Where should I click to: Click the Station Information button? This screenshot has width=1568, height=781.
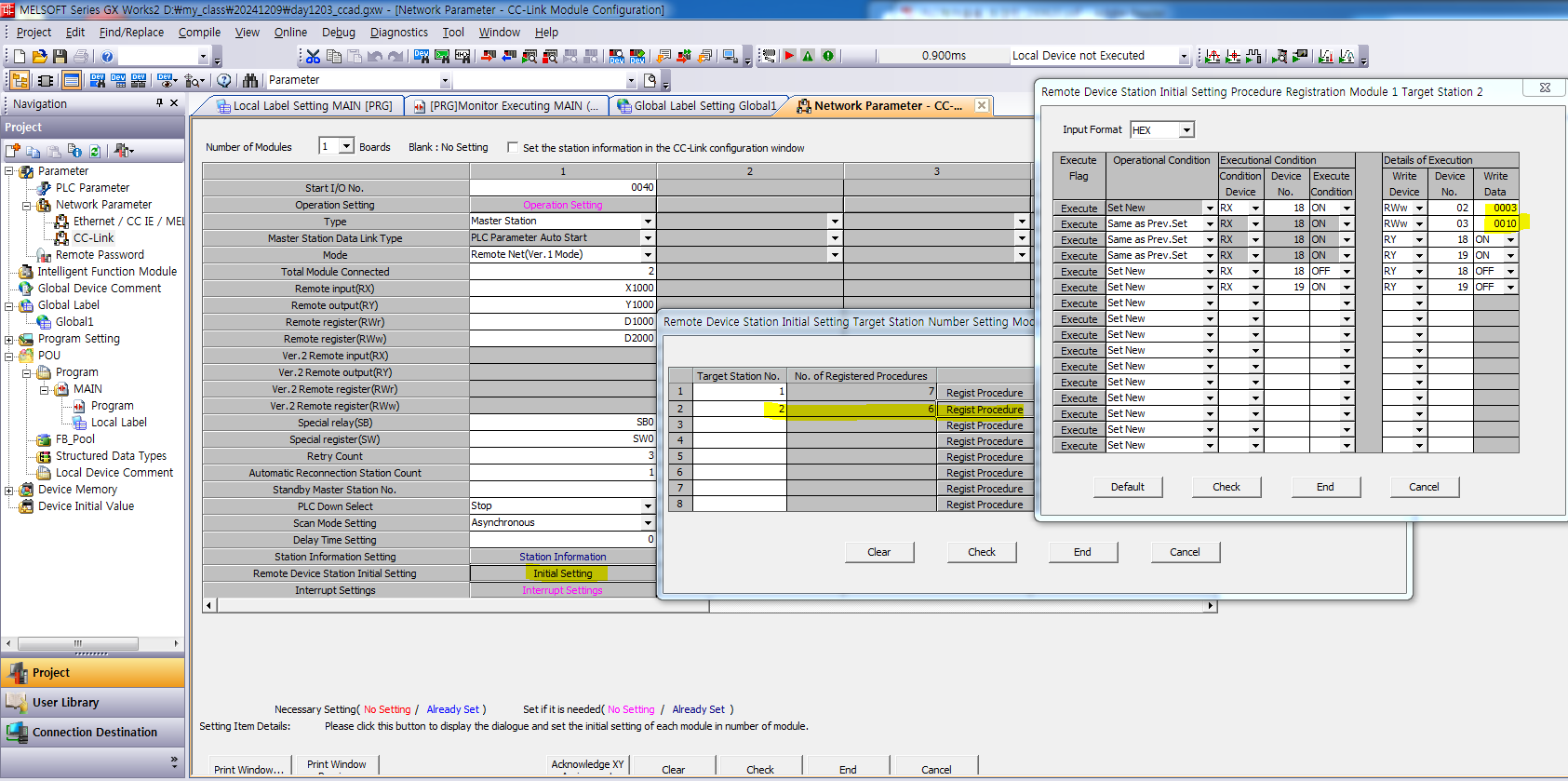point(563,557)
